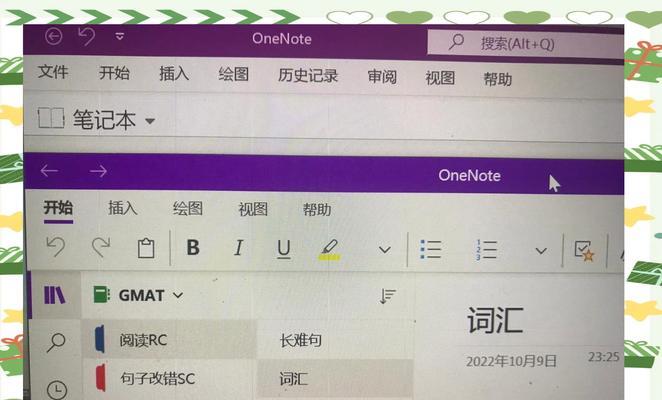Open recent notes clock icon
This screenshot has width=662, height=400.
coord(57,389)
